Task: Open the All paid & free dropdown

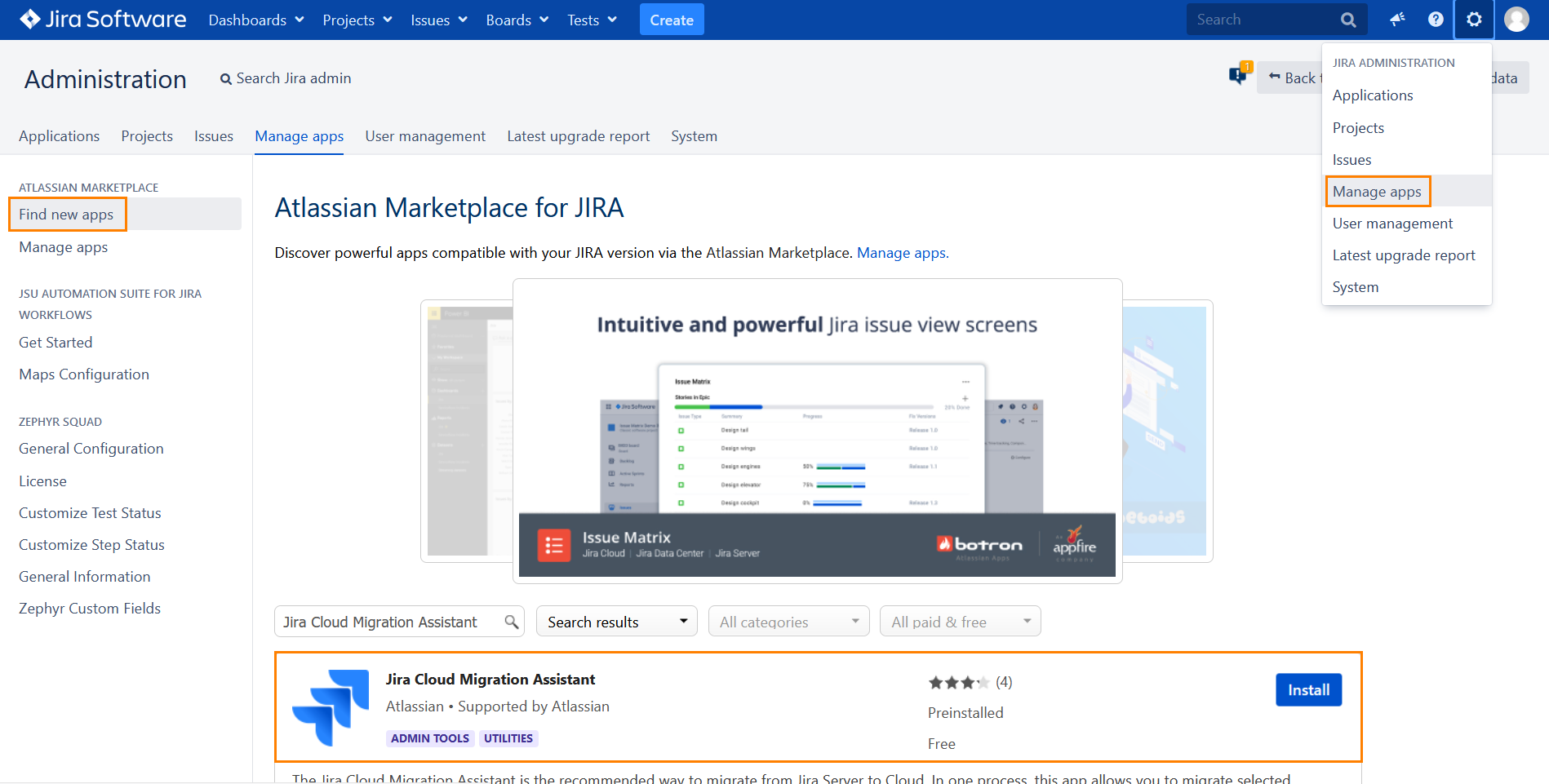Action: tap(961, 622)
